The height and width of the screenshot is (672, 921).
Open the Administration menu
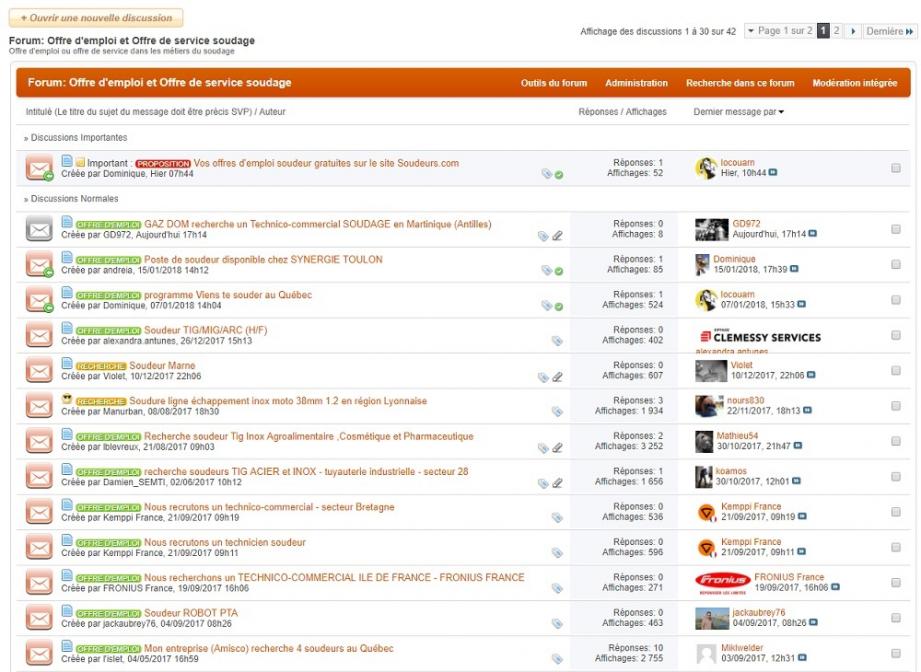(x=636, y=83)
